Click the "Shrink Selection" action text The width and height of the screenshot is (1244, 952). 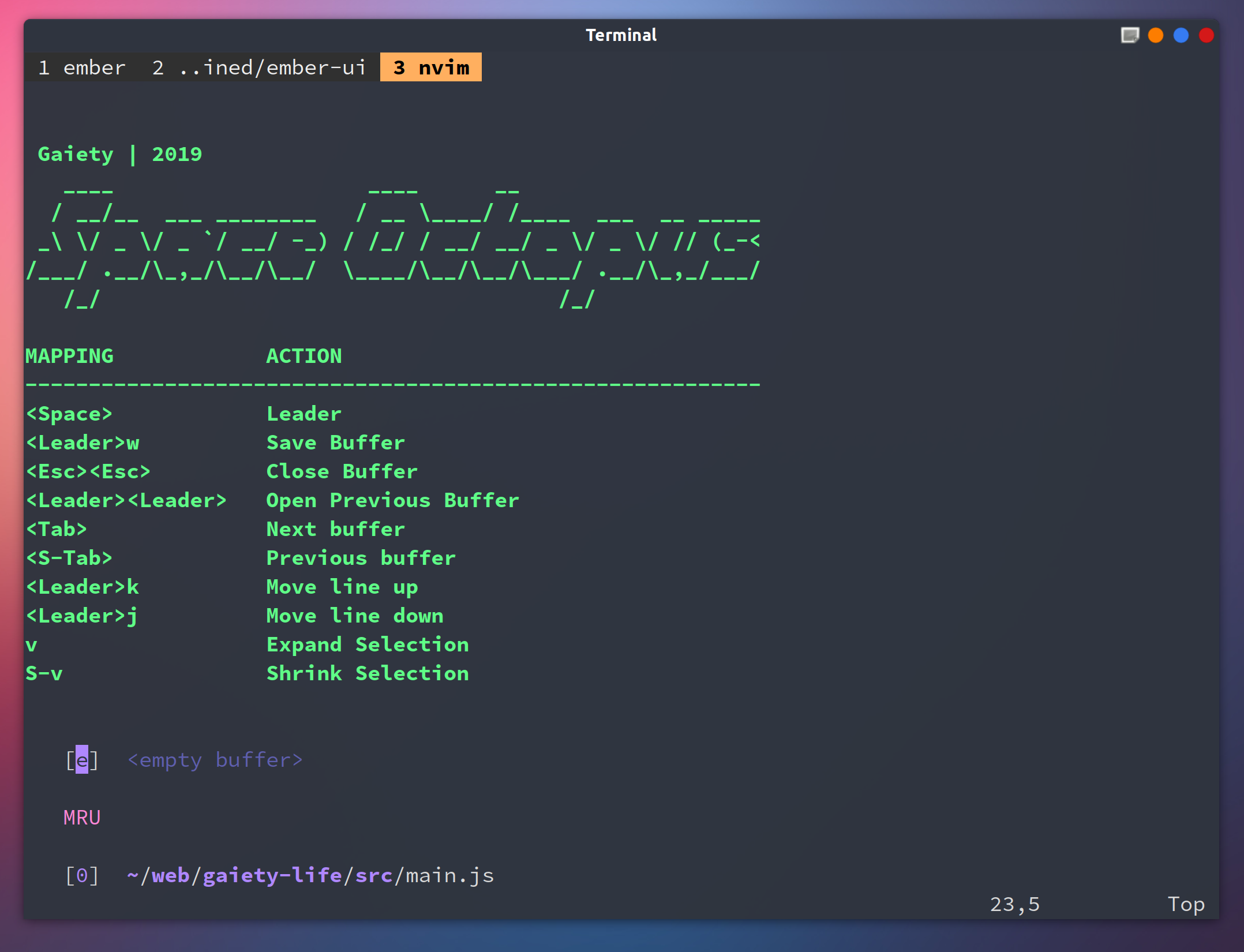click(368, 673)
